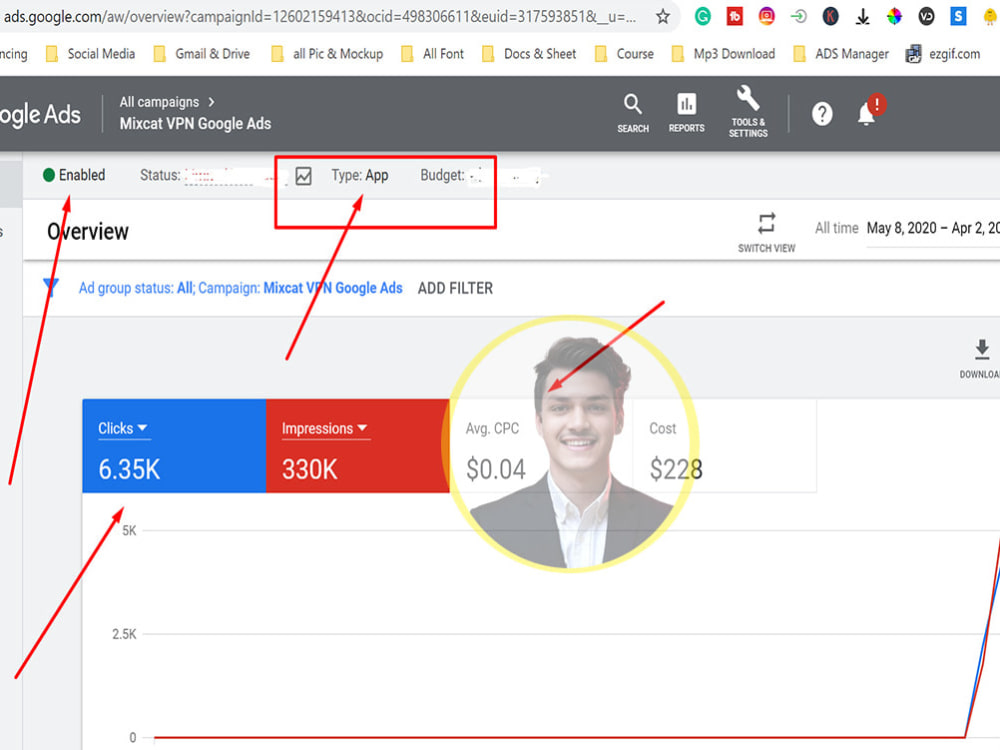
Task: Click the 330K impressions value
Action: [309, 469]
